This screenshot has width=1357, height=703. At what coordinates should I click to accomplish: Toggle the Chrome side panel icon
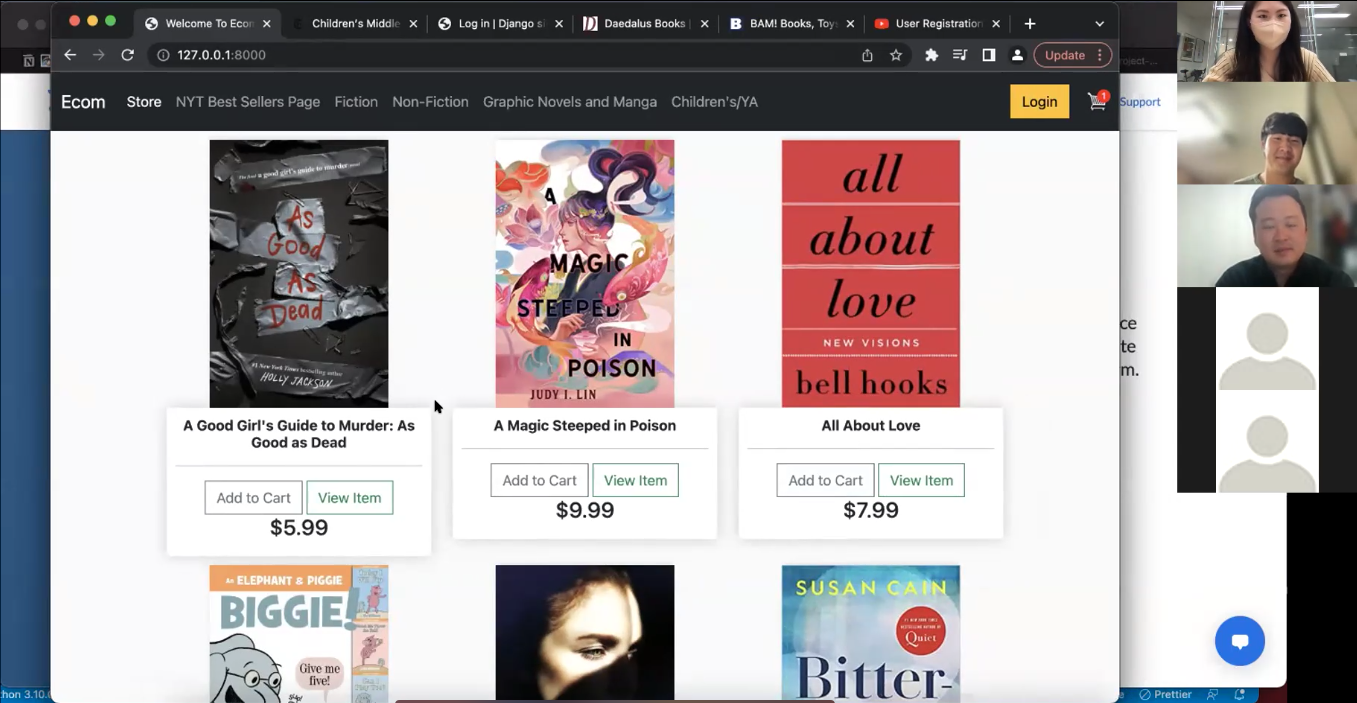click(x=988, y=55)
